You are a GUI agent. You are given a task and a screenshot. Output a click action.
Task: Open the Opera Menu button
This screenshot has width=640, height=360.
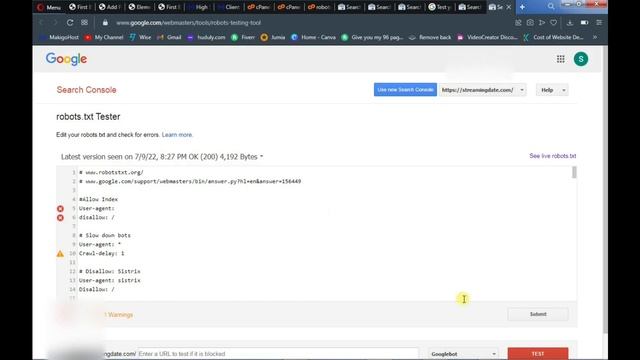(x=49, y=7)
